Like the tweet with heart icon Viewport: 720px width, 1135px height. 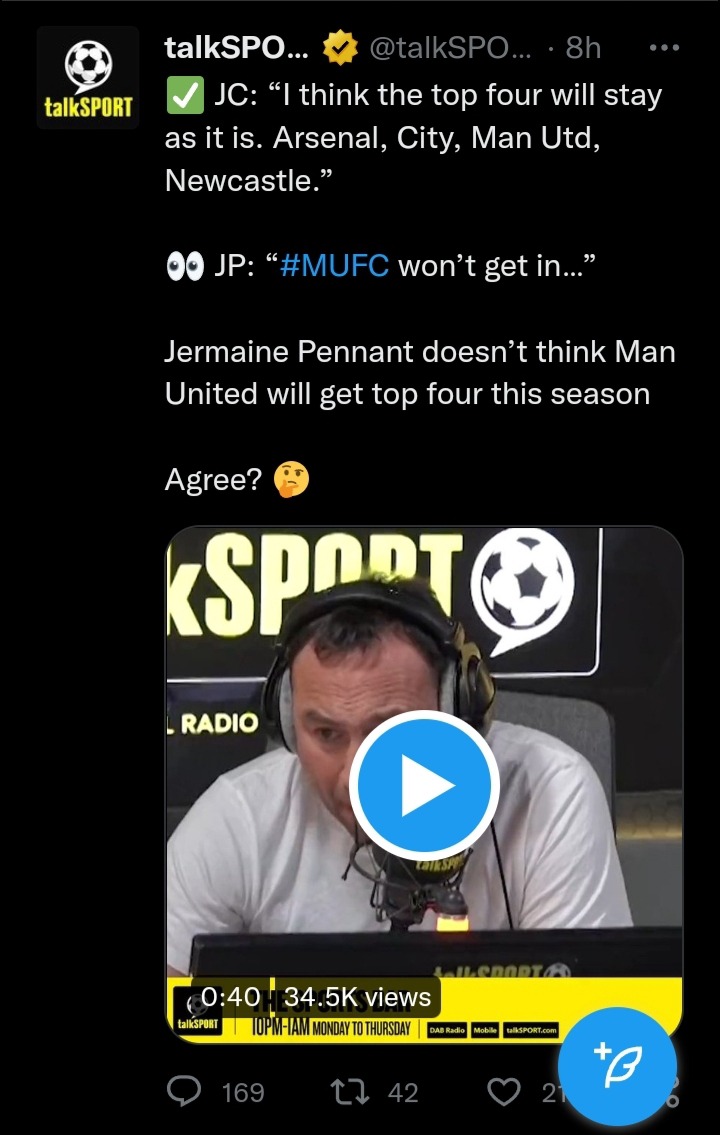coord(504,1092)
